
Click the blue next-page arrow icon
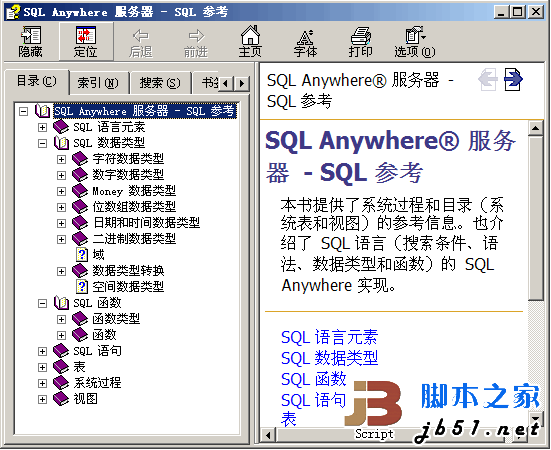[x=513, y=79]
